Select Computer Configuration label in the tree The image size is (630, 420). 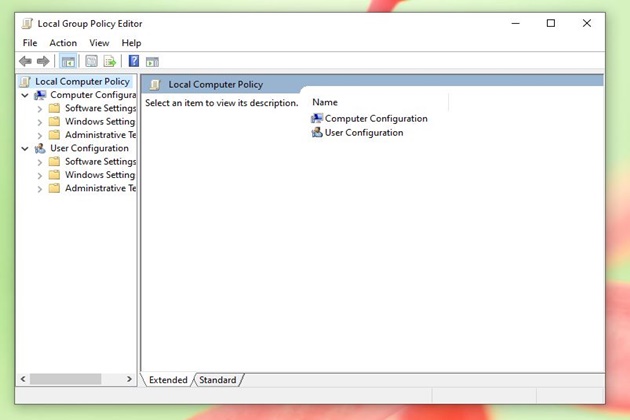tap(93, 95)
